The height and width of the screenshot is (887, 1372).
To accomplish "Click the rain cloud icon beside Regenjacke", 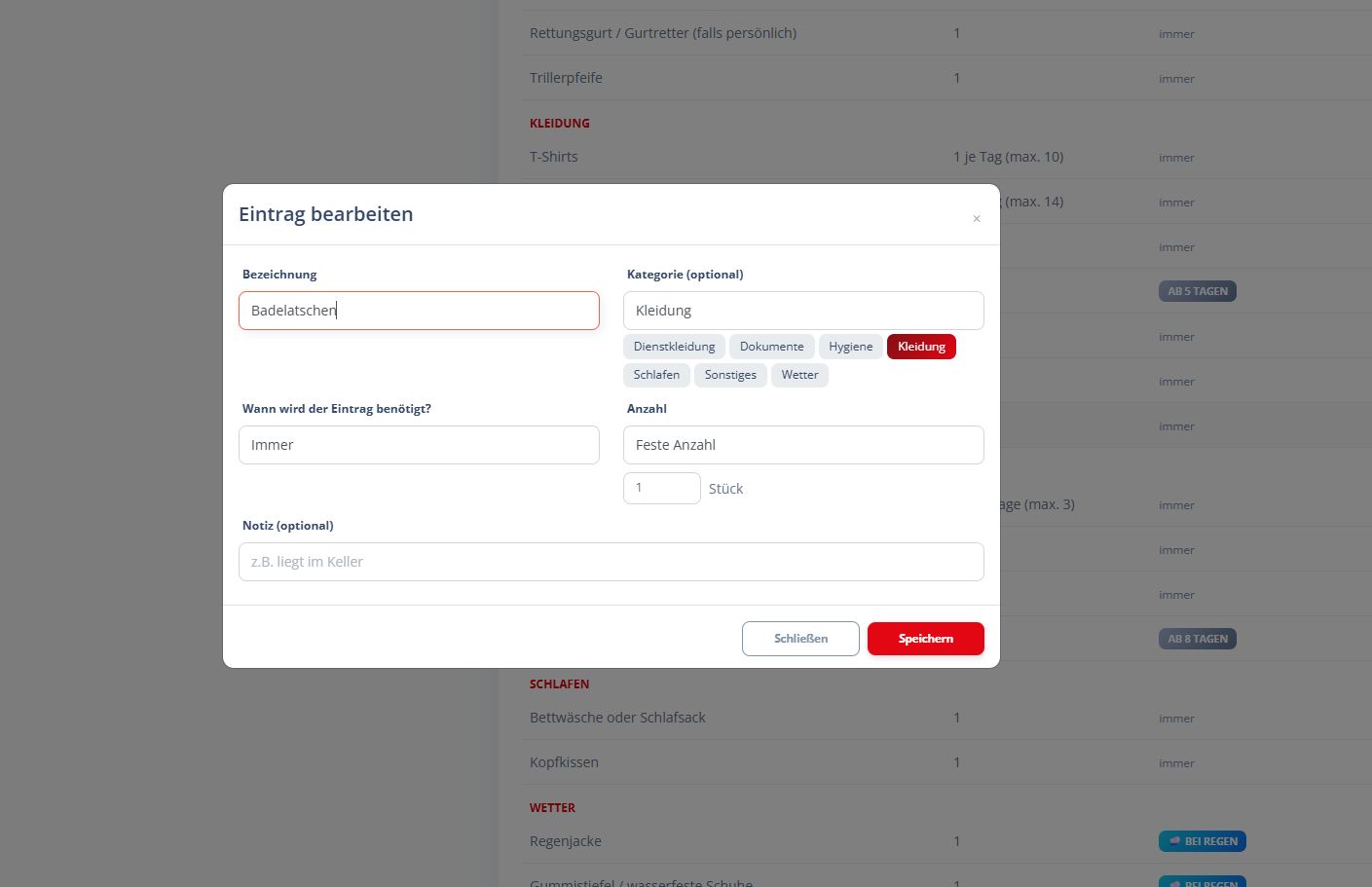I will coord(1173,841).
